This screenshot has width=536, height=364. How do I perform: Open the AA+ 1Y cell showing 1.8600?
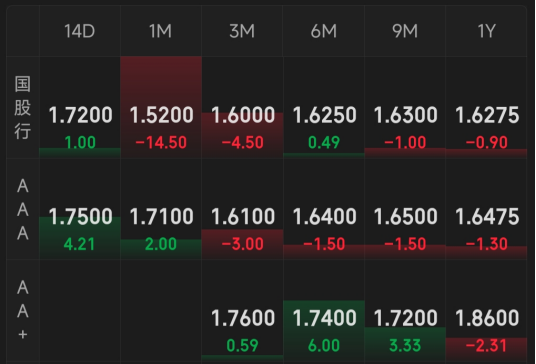(486, 310)
